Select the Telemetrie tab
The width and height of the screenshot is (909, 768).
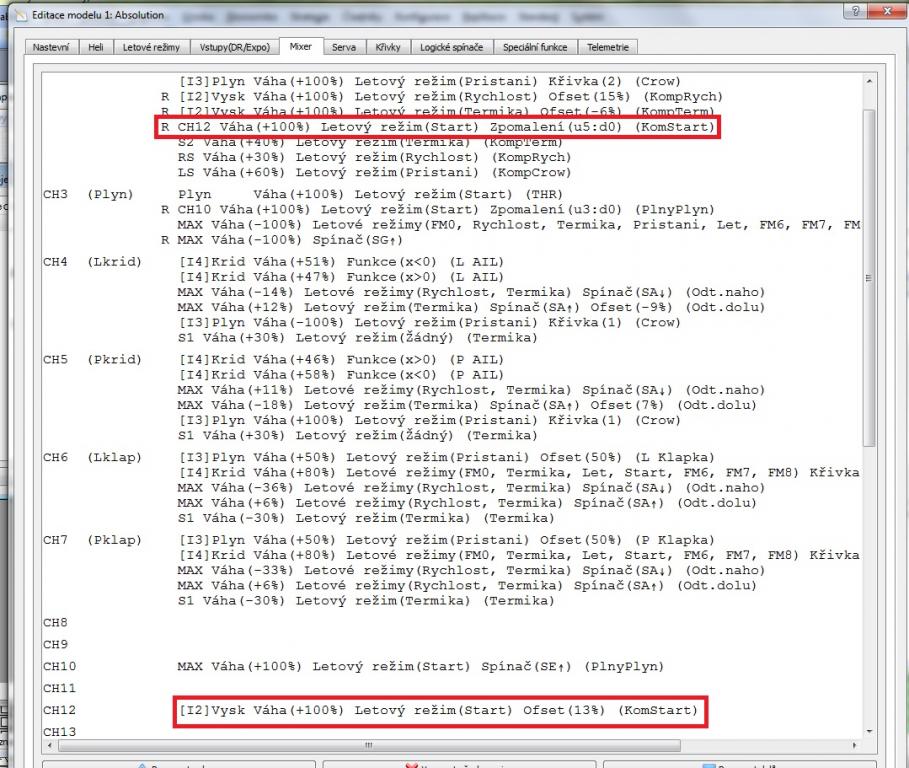(x=608, y=47)
